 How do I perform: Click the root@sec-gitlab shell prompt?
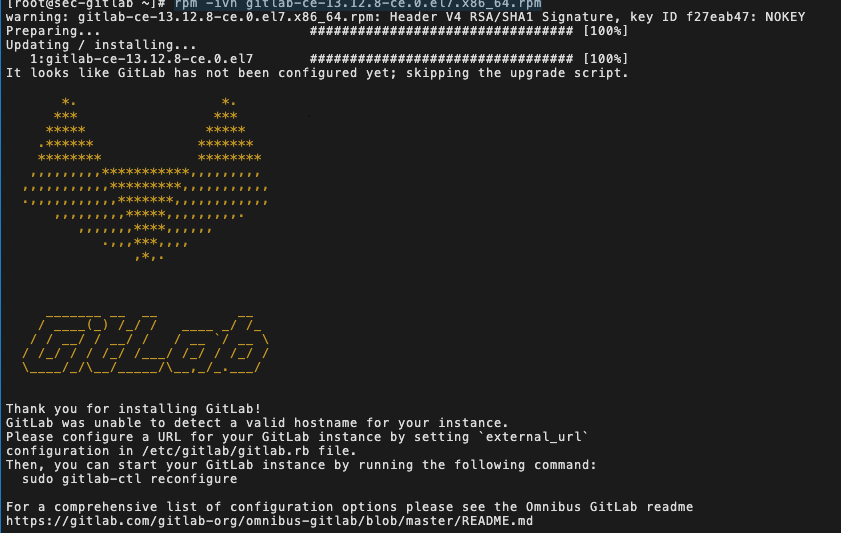point(86,4)
